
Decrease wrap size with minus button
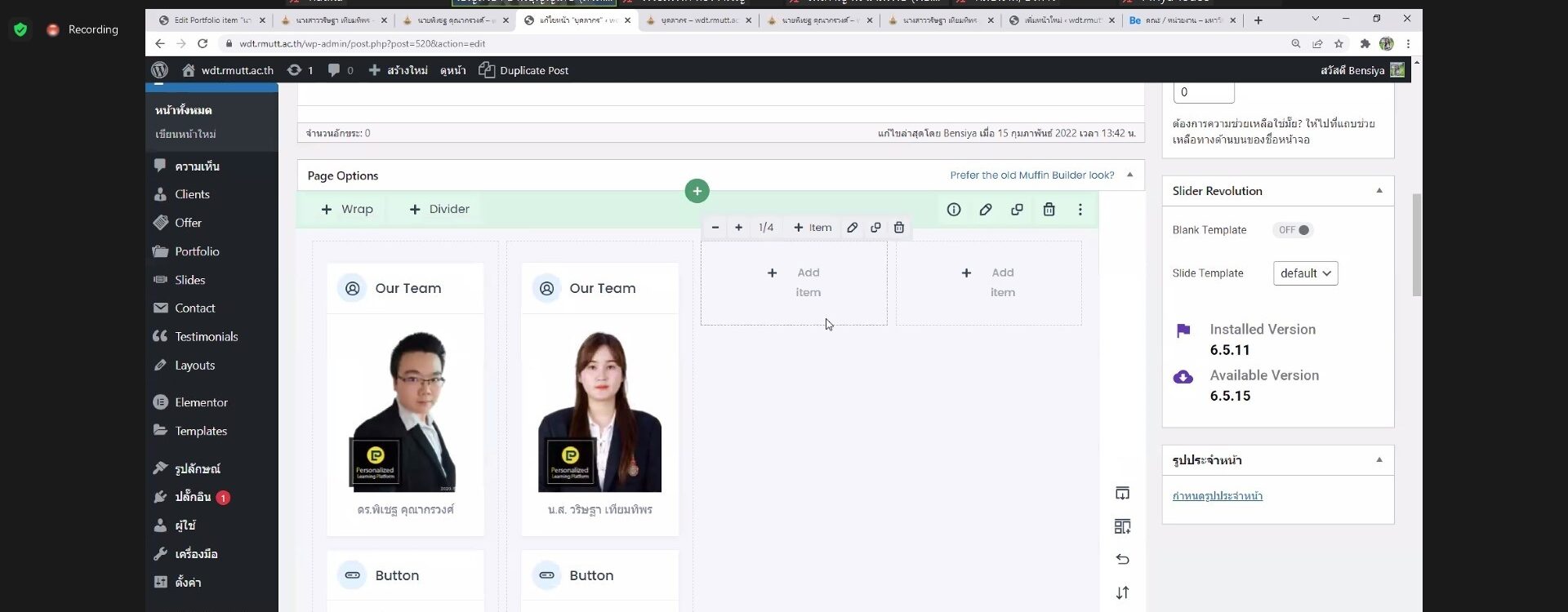[715, 228]
